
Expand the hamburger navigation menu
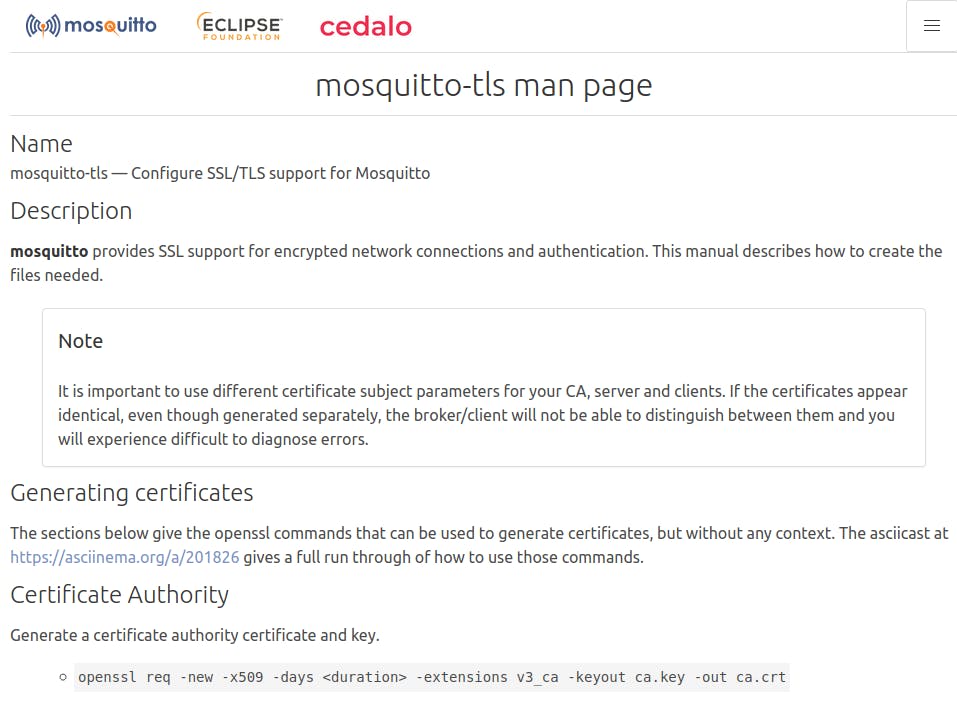pos(931,26)
